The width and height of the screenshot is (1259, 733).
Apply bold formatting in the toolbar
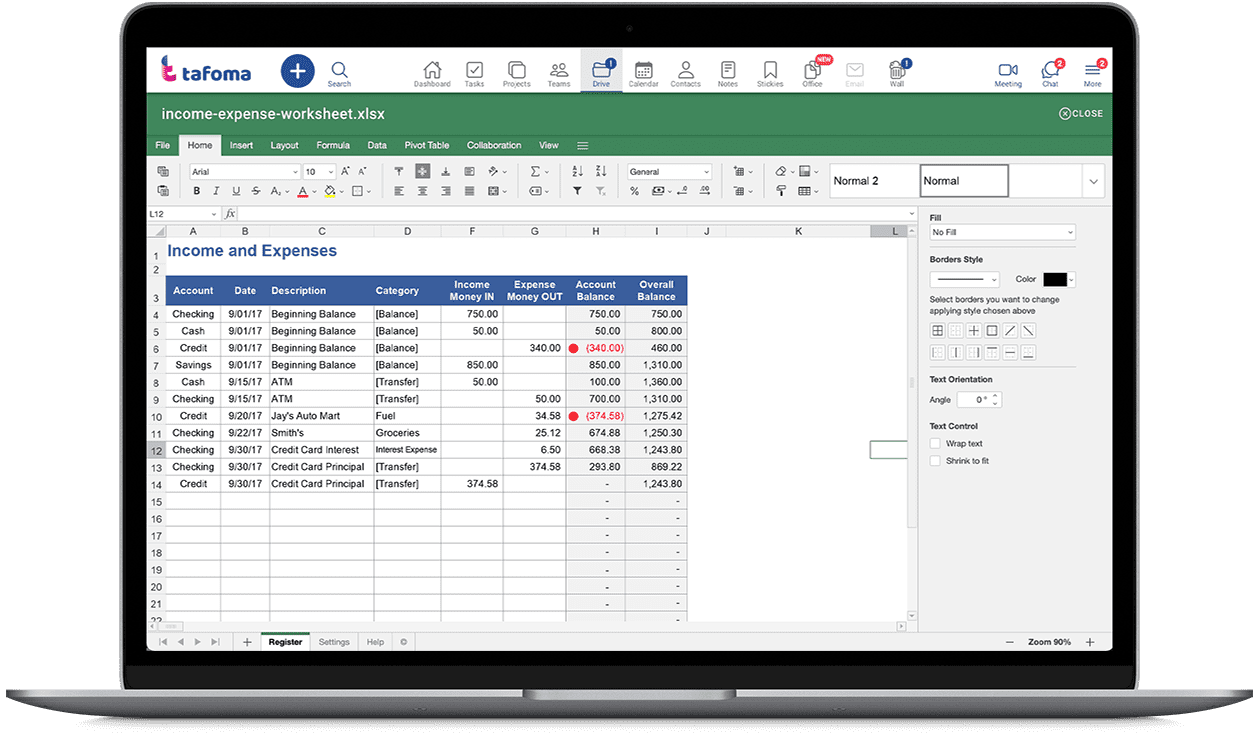[197, 191]
